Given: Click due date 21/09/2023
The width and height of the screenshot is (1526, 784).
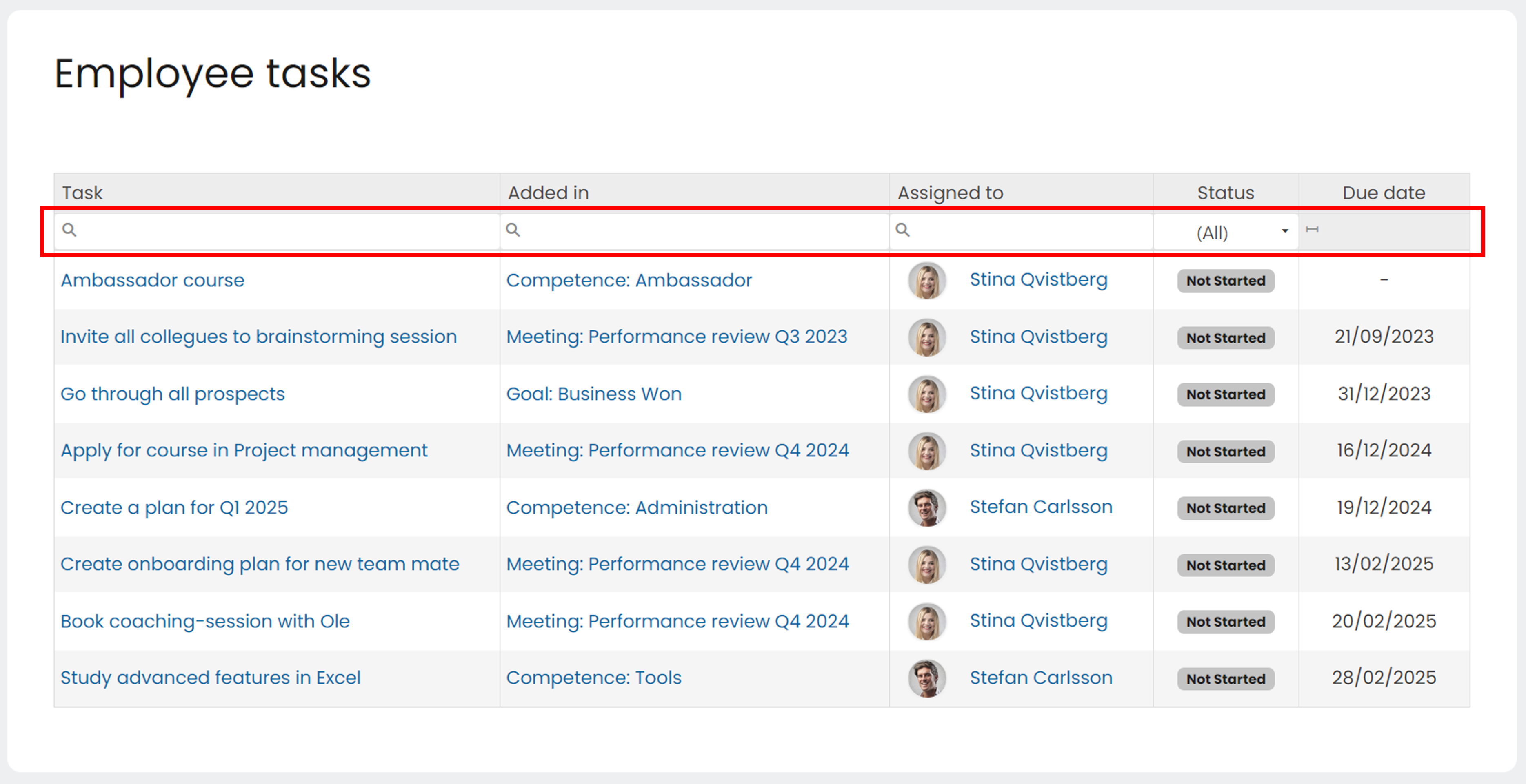Looking at the screenshot, I should [x=1384, y=337].
